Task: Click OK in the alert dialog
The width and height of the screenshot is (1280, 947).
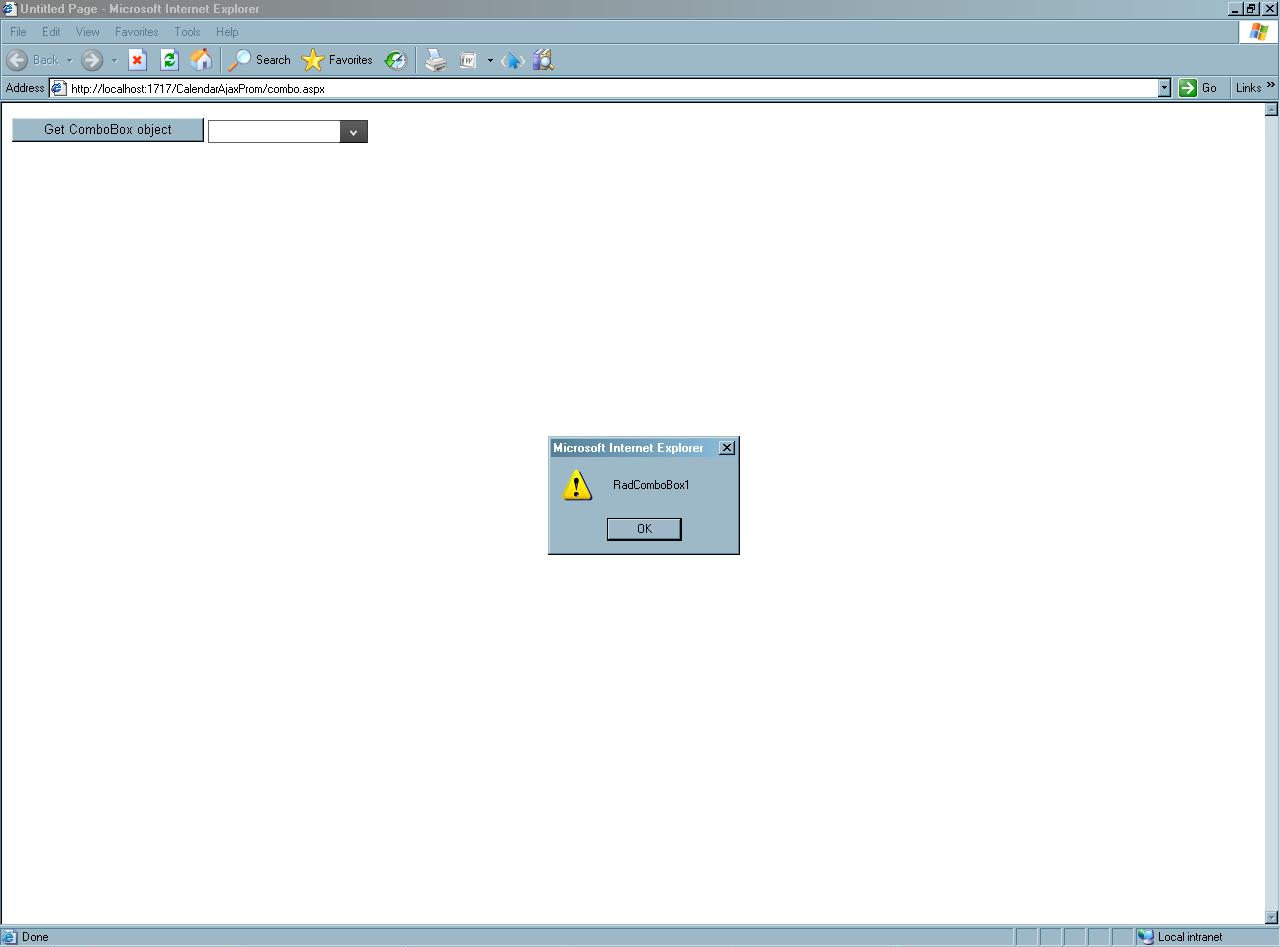Action: pos(644,529)
